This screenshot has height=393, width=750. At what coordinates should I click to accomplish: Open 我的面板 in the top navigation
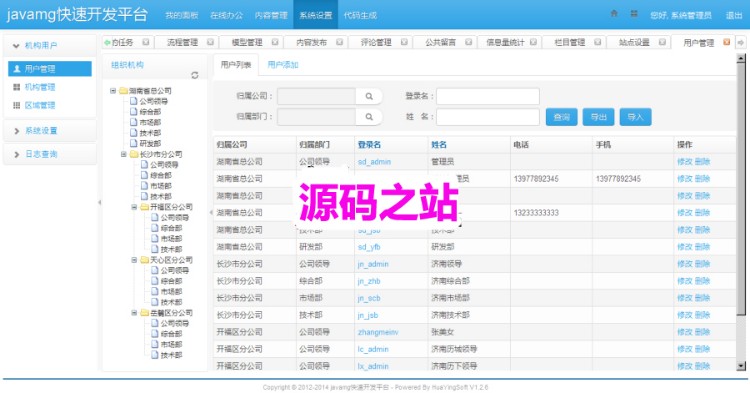(182, 15)
